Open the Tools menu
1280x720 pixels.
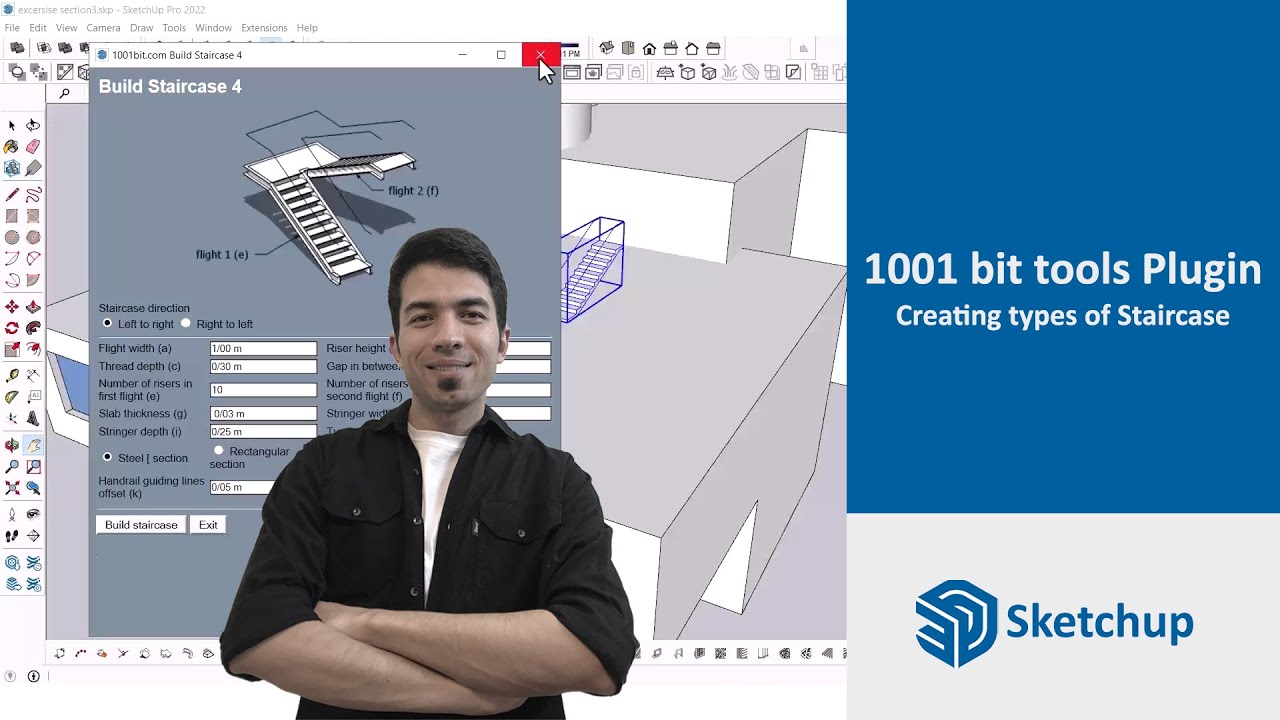click(174, 28)
